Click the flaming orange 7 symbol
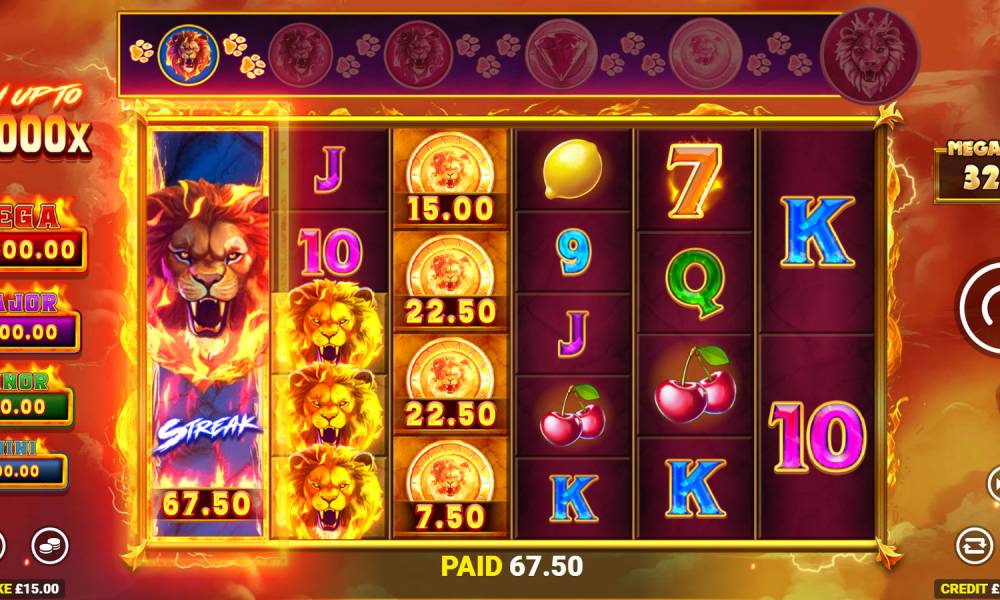Viewport: 1000px width, 600px height. (x=695, y=180)
